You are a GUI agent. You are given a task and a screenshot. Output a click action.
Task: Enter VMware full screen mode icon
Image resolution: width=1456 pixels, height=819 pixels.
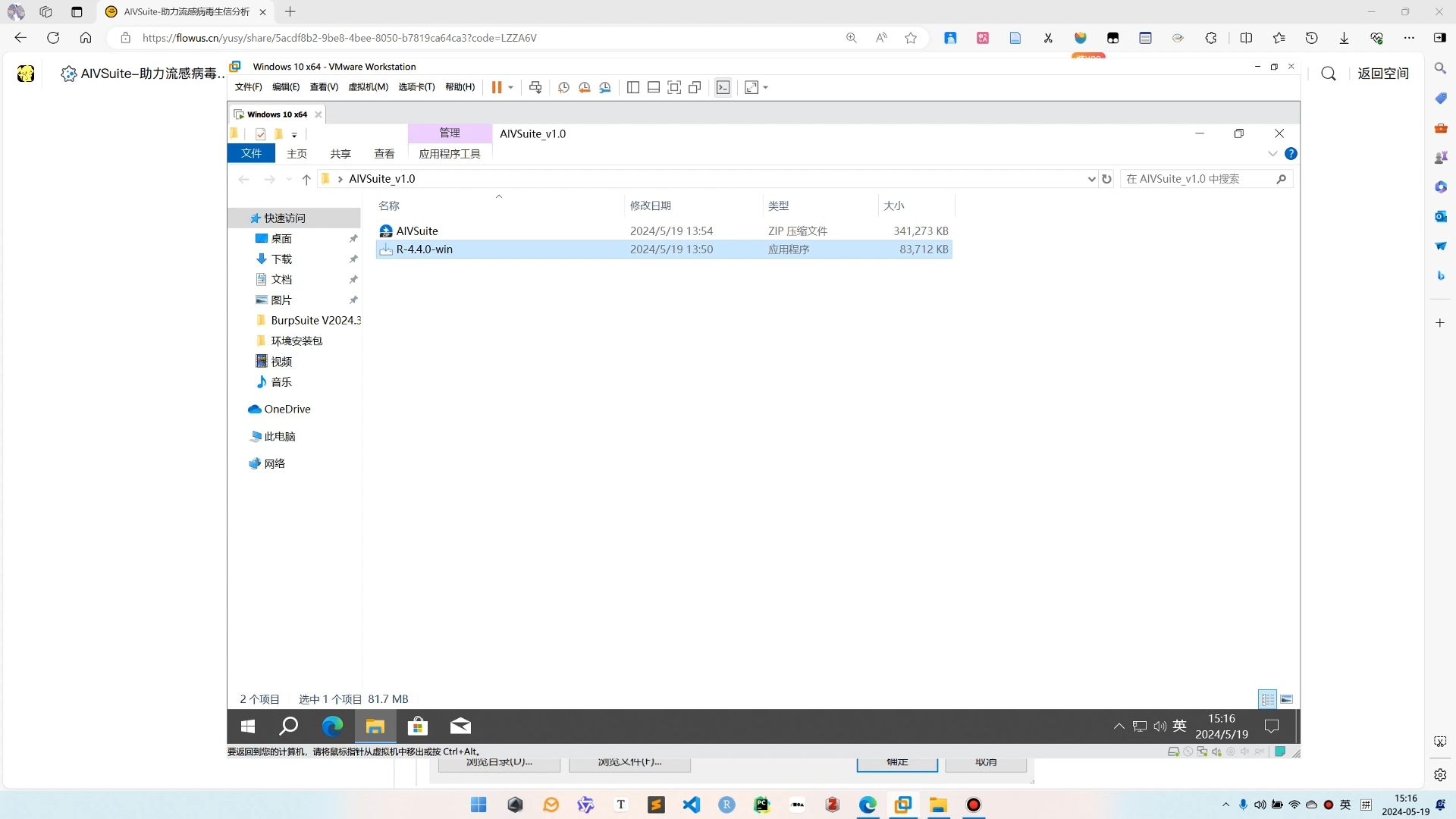coord(674,87)
